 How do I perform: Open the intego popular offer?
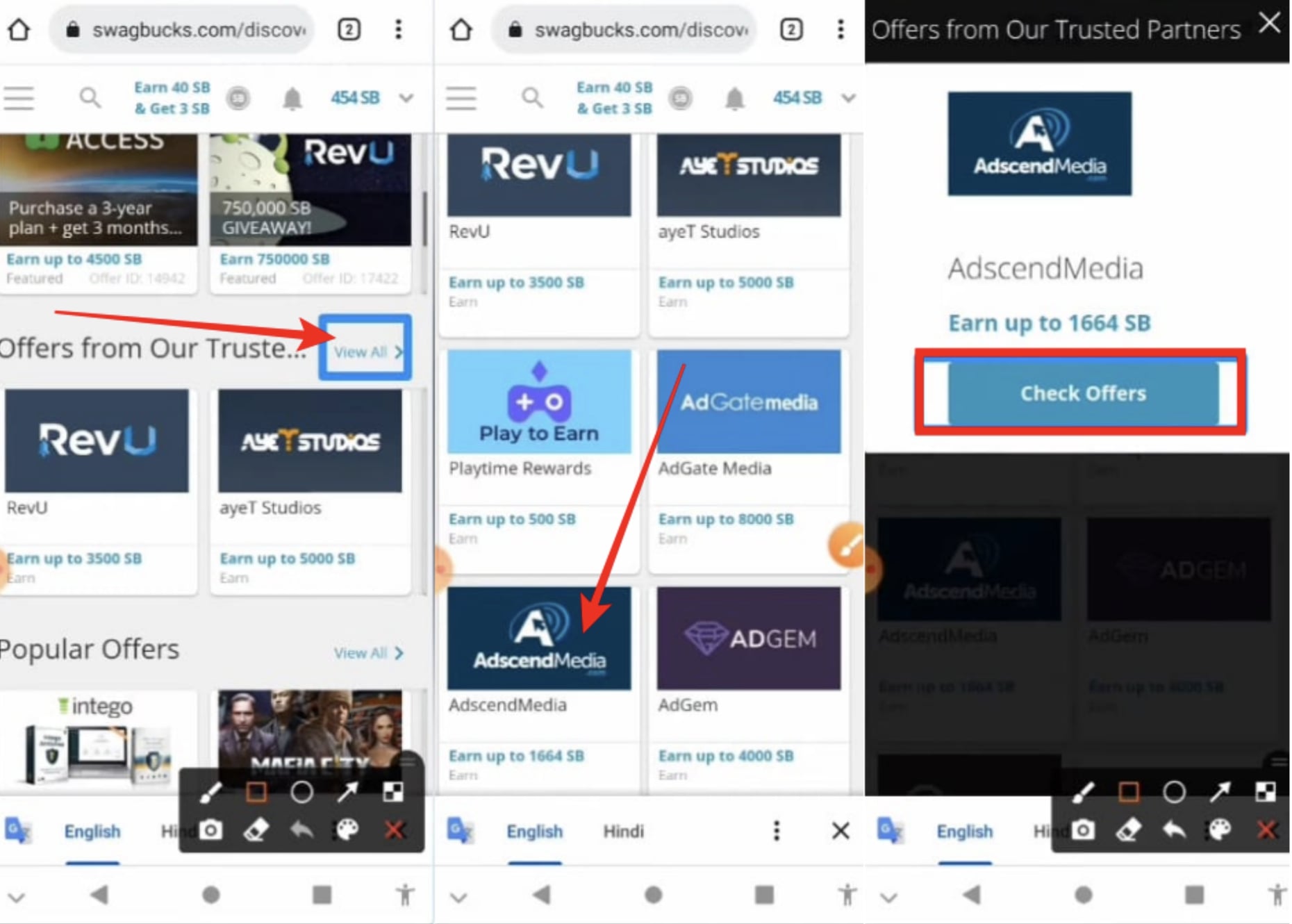click(98, 742)
